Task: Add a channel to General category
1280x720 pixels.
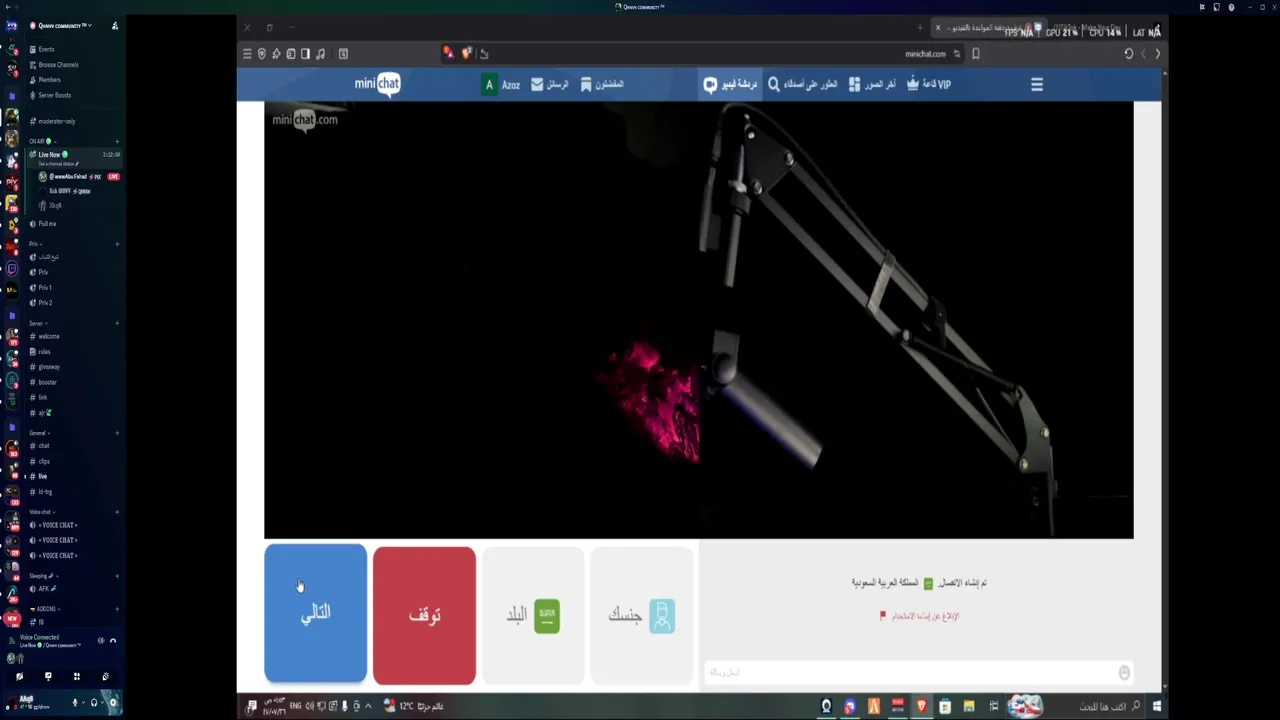Action: pos(117,433)
